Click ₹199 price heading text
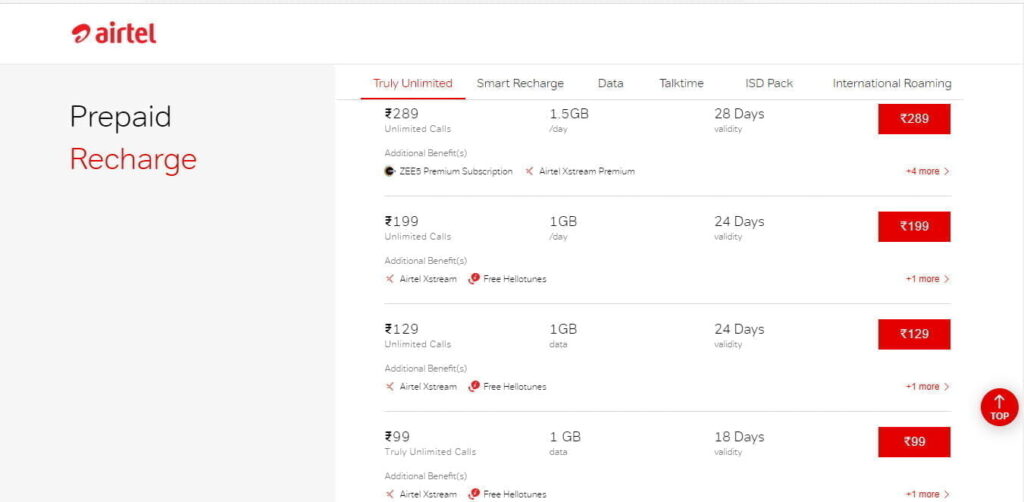Image resolution: width=1024 pixels, height=502 pixels. pyautogui.click(x=402, y=221)
